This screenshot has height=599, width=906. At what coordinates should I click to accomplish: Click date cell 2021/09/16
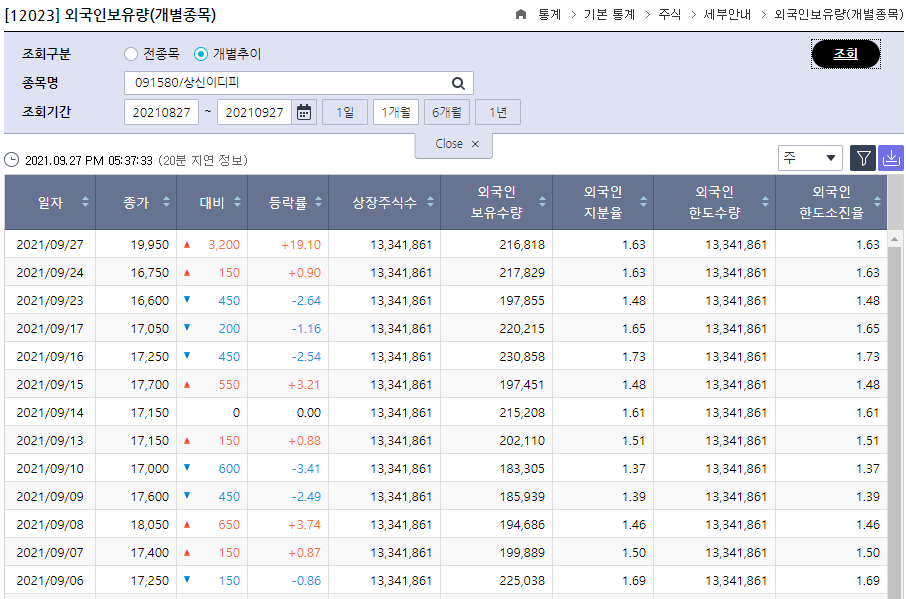click(x=50, y=356)
